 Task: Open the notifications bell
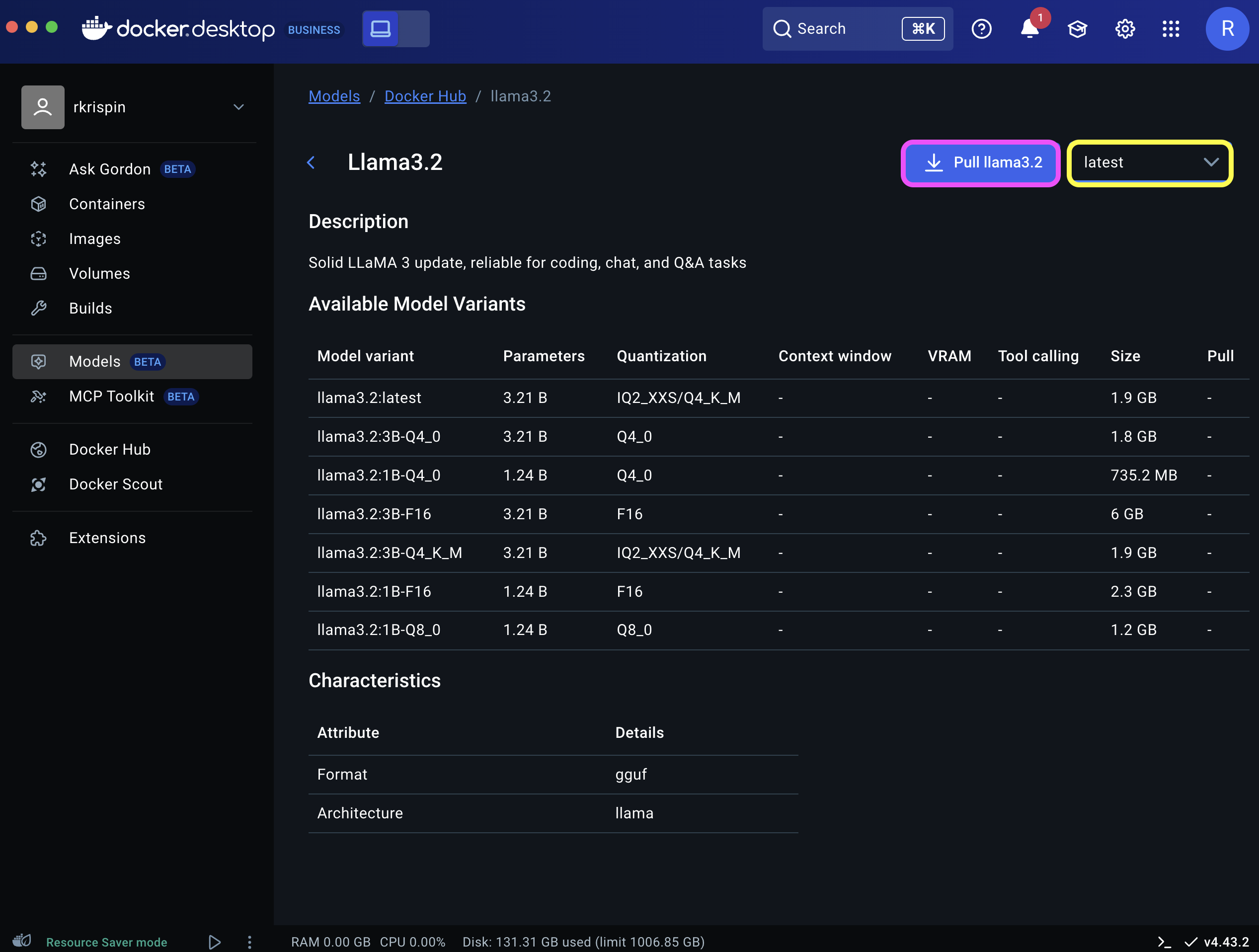tap(1029, 28)
